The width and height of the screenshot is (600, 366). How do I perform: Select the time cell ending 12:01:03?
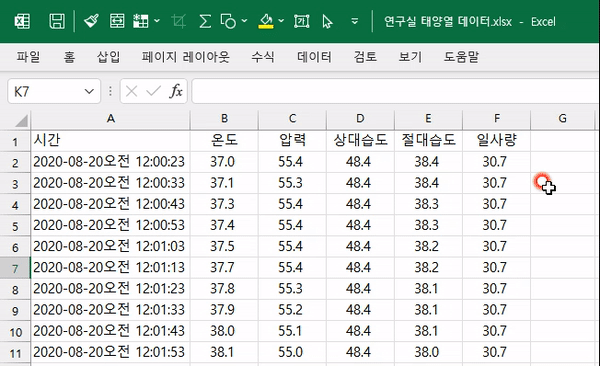pos(111,246)
